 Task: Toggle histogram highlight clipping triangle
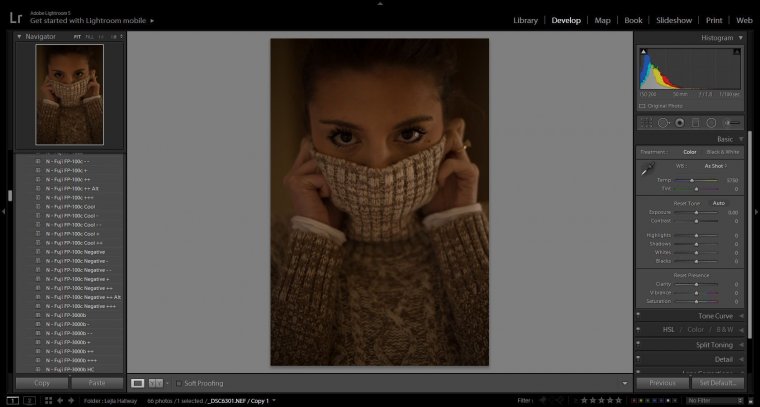[737, 51]
